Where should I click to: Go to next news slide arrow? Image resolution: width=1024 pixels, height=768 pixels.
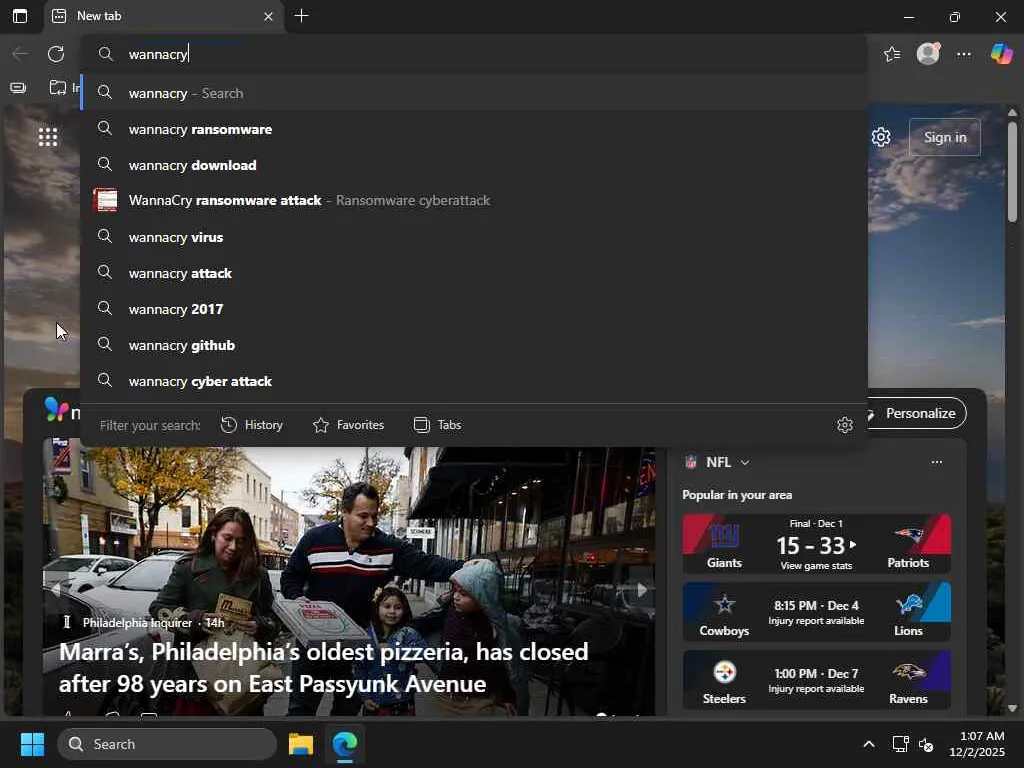(x=642, y=590)
